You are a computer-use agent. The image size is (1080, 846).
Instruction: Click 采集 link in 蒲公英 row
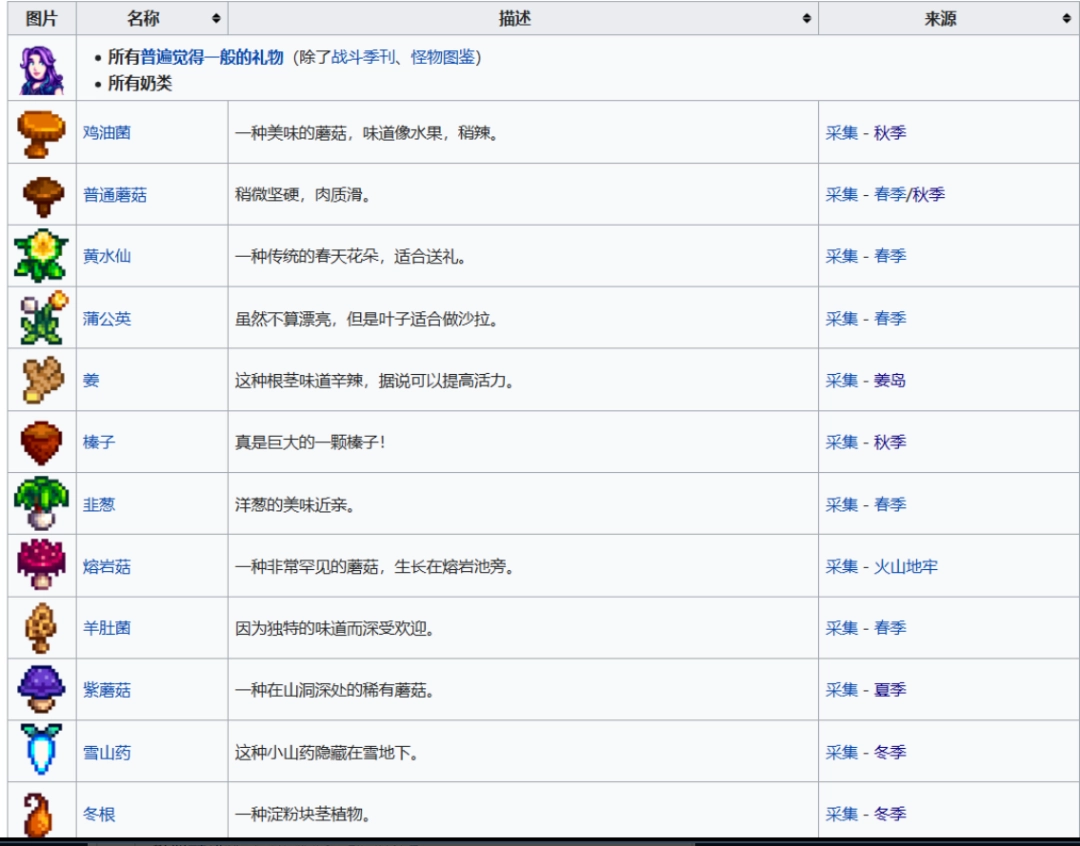tap(842, 318)
